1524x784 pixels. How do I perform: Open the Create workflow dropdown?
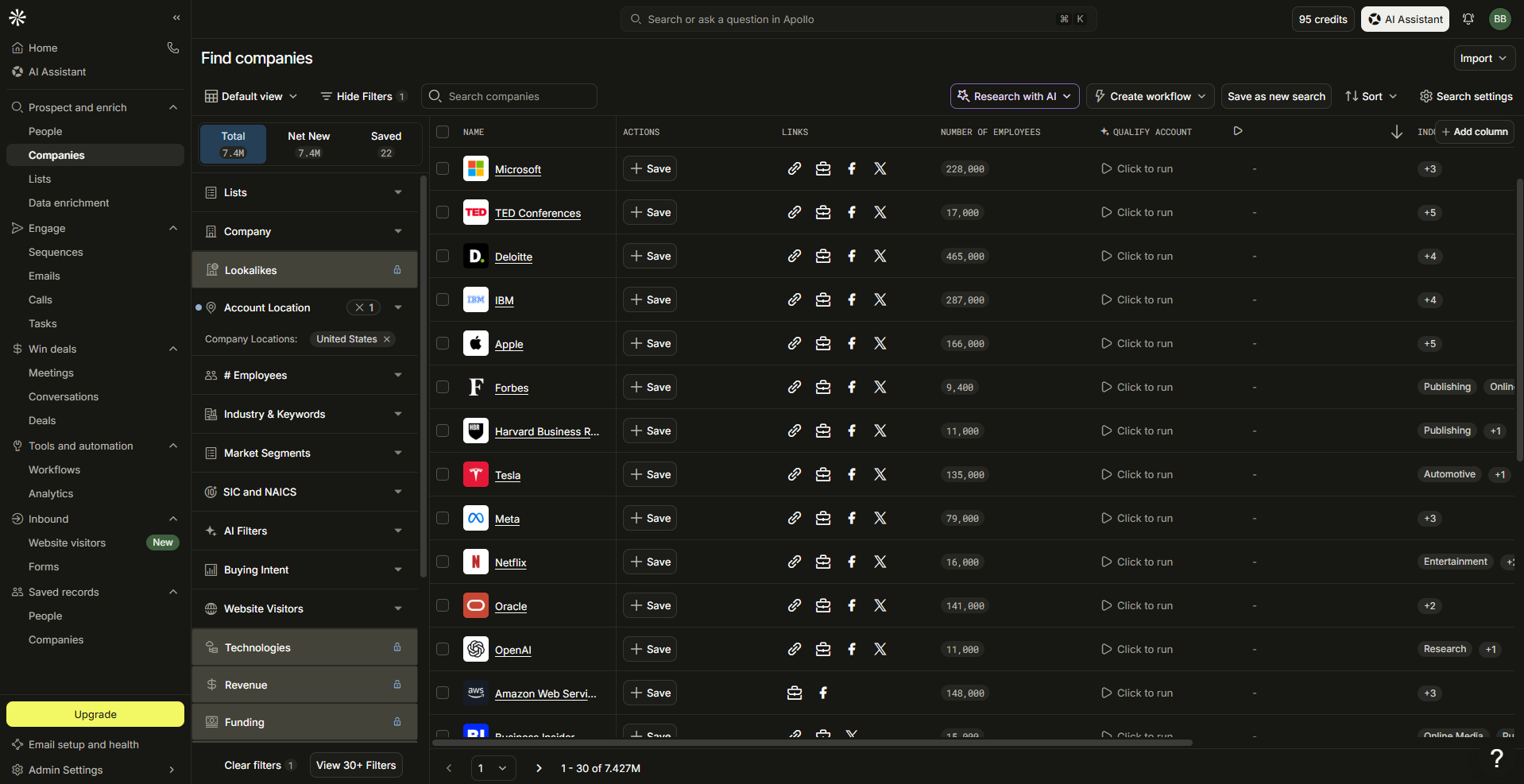click(x=1151, y=96)
